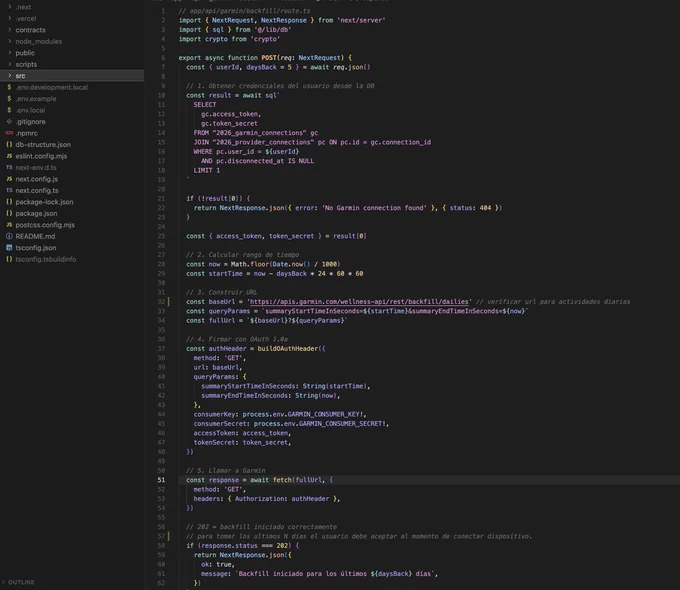Open postcss.config.mjs file
Screen dimensions: 680x590
[x=45, y=225]
